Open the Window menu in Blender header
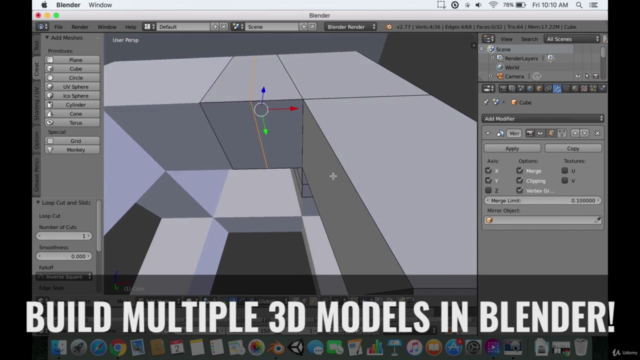This screenshot has width=640, height=360. (107, 27)
